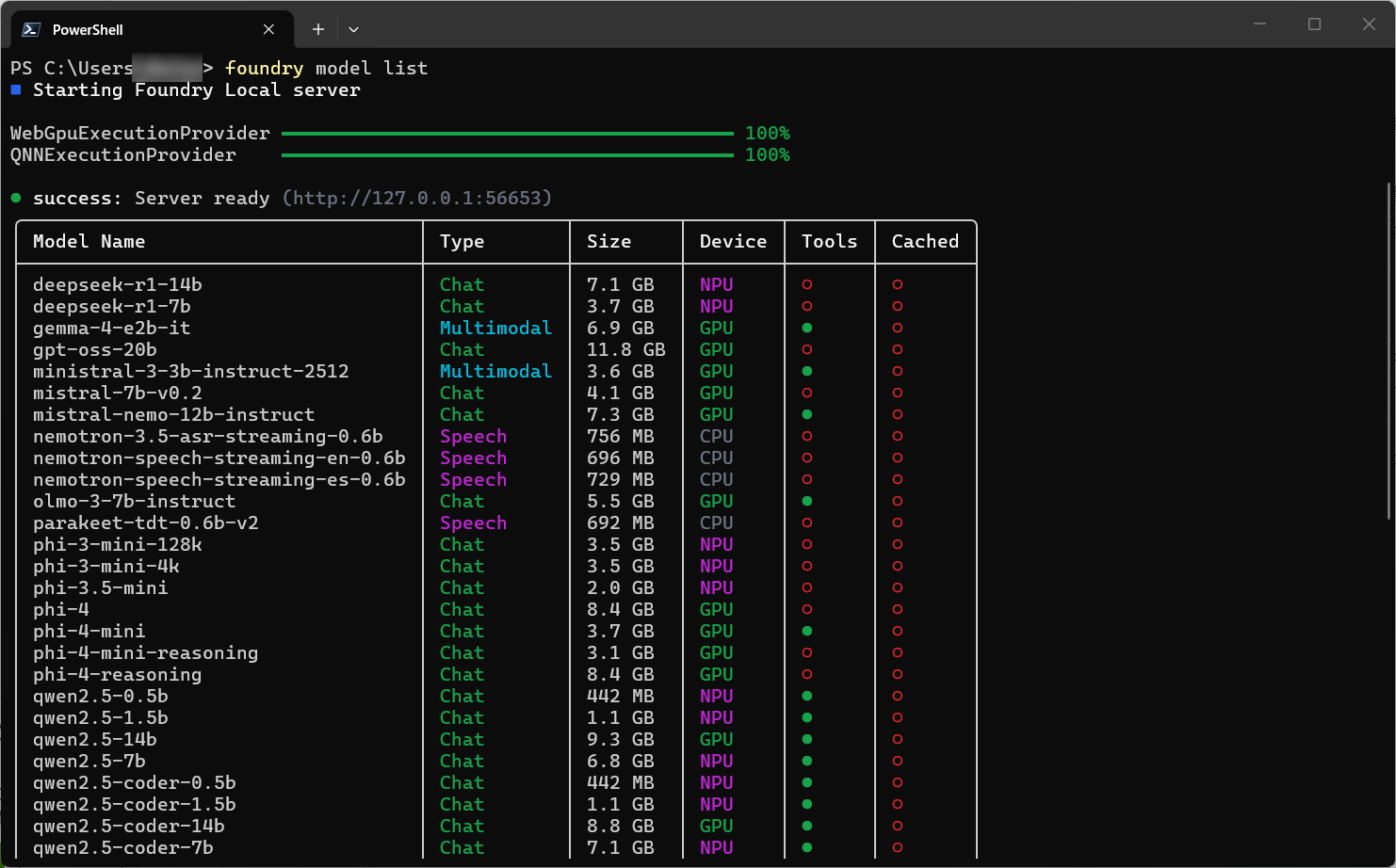Click the Cached dot for phi-3.5-mini
The width and height of the screenshot is (1396, 868).
click(898, 587)
